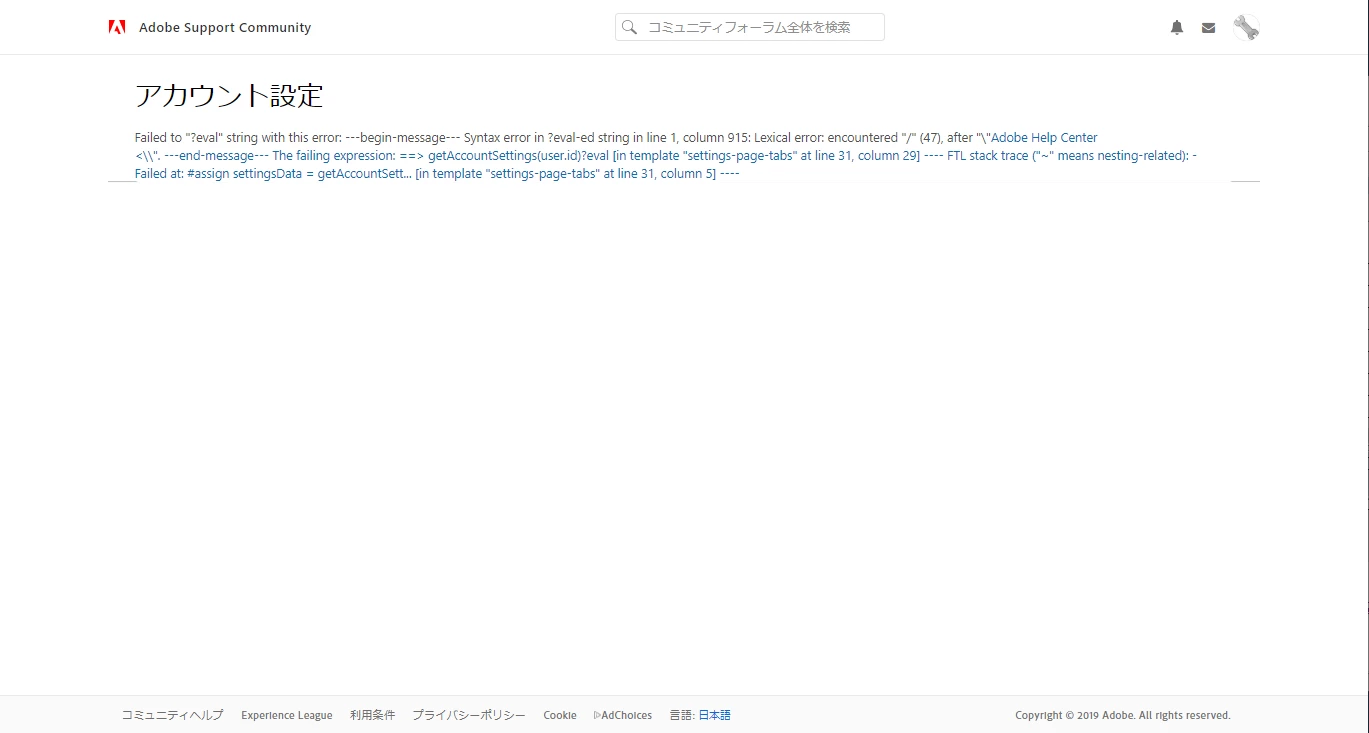Screen dimensions: 1369x733
Task: Click the Adobe Help Center link text
Action: (1044, 137)
